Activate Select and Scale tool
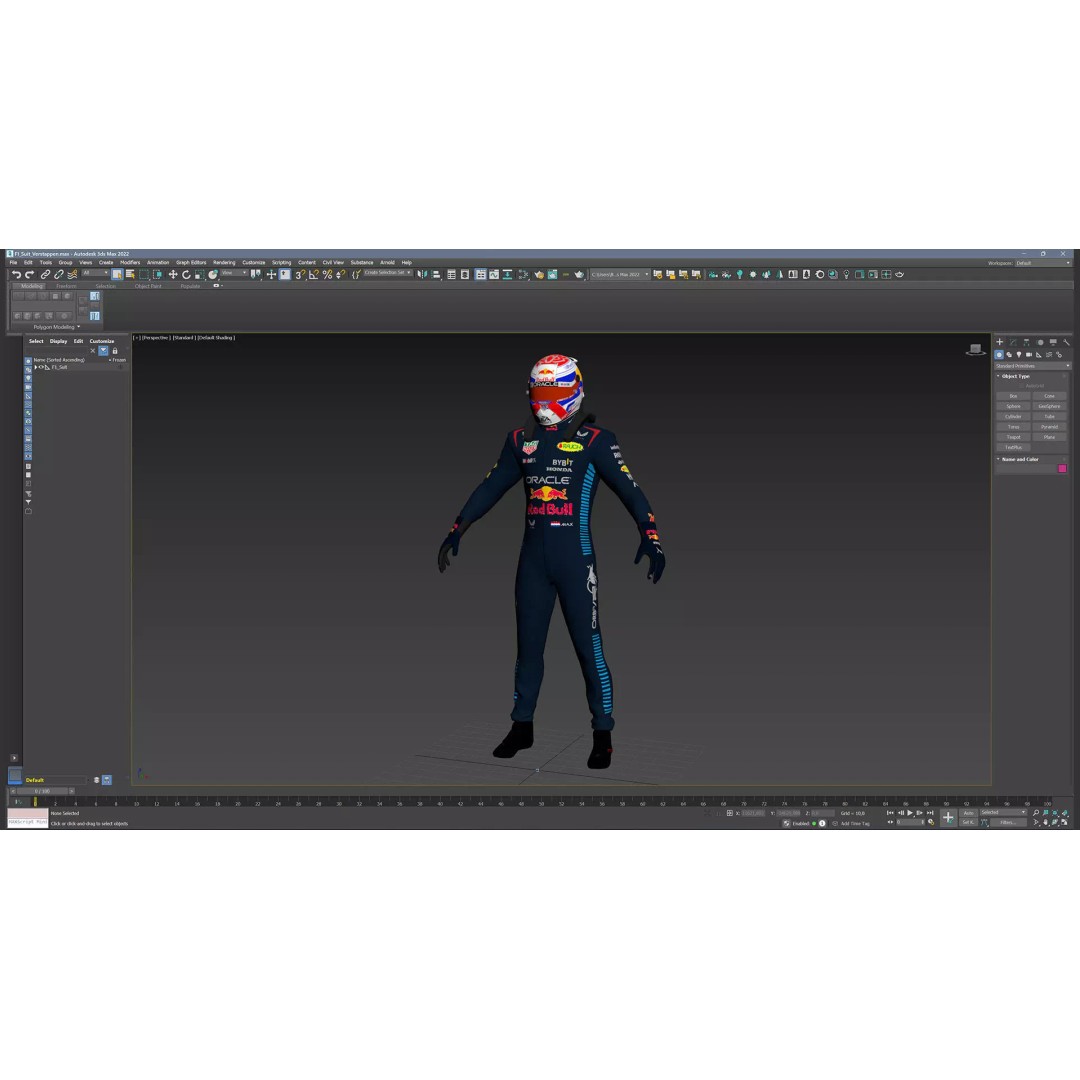 click(x=199, y=274)
